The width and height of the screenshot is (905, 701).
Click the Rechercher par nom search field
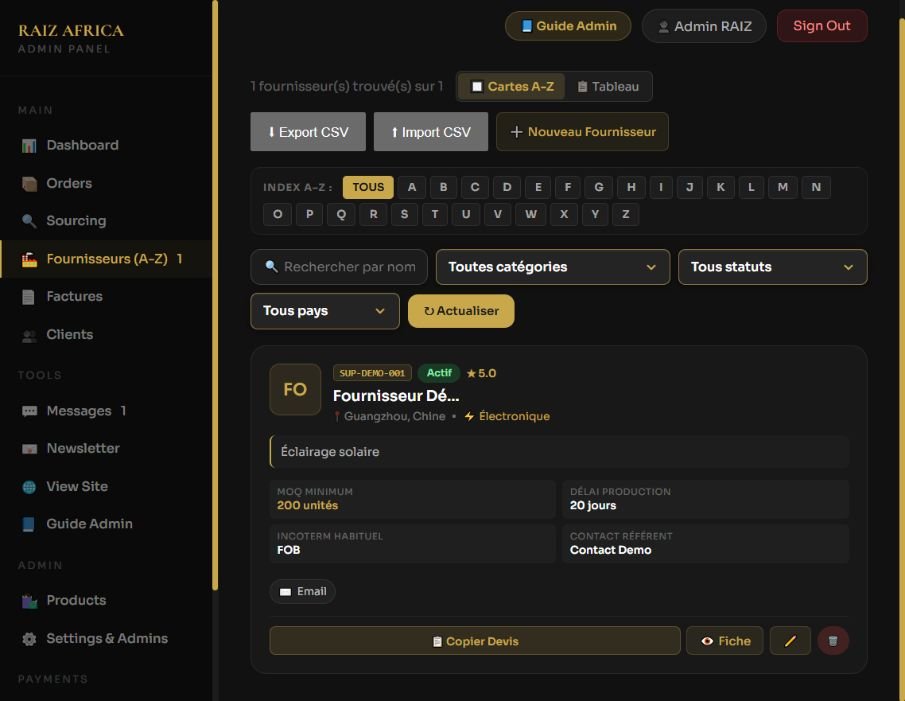point(339,267)
